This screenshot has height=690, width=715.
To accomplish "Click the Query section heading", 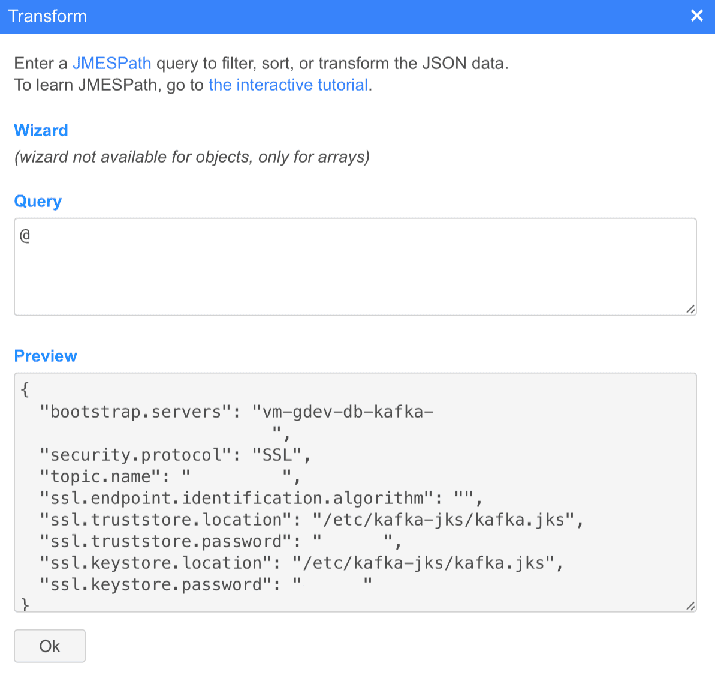I will [x=38, y=201].
